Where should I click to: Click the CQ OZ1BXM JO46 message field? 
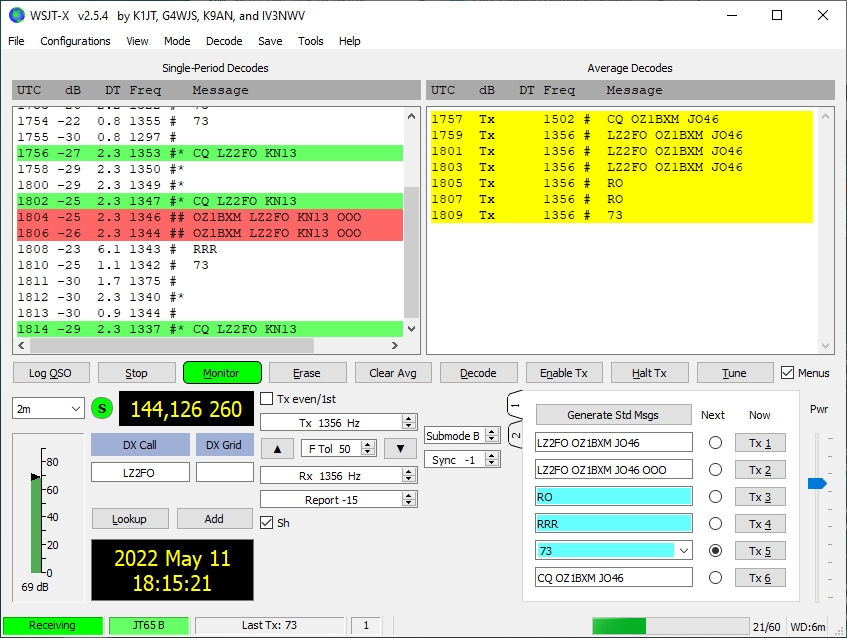tap(614, 577)
